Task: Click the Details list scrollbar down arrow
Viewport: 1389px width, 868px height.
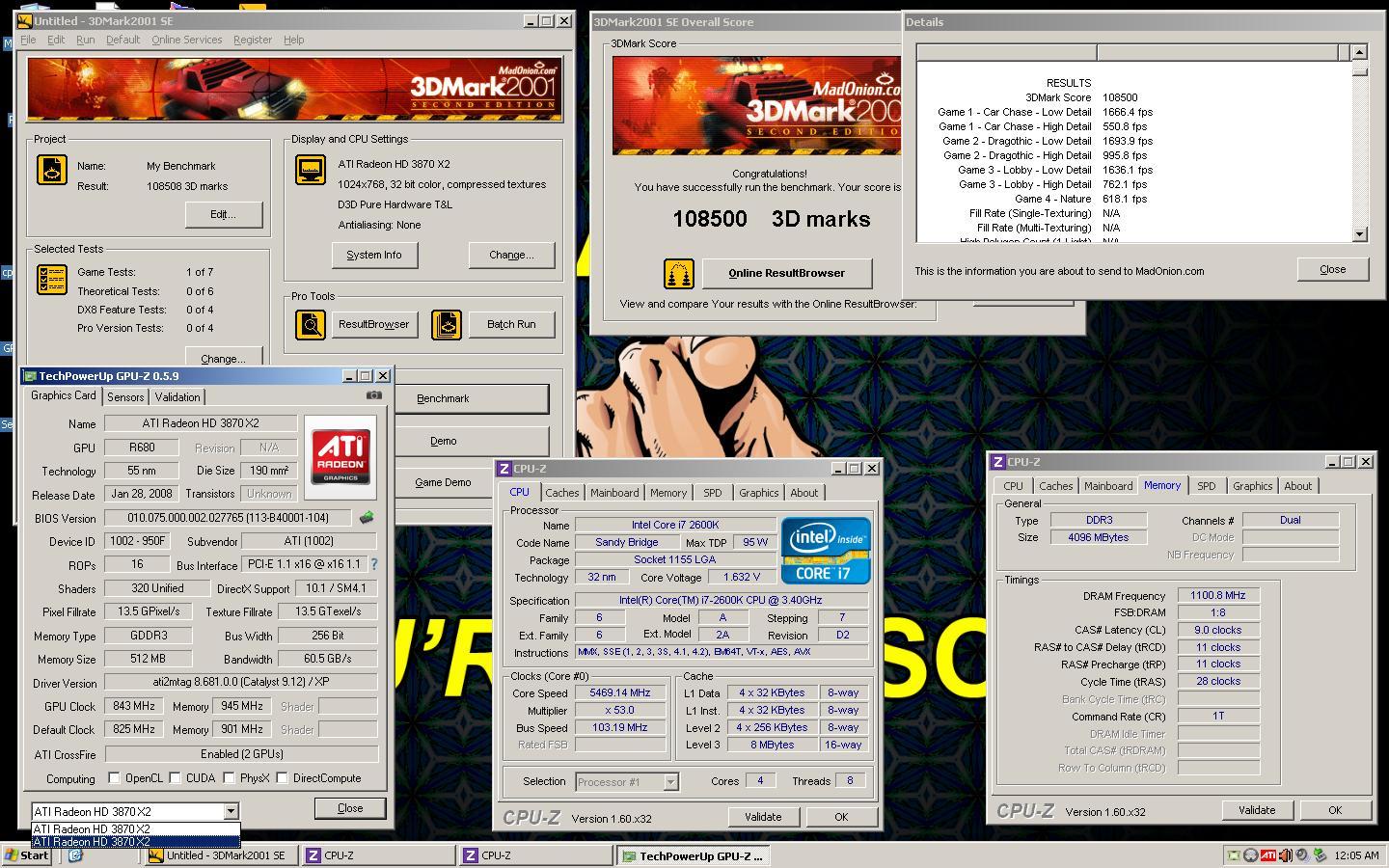Action: pos(1359,234)
